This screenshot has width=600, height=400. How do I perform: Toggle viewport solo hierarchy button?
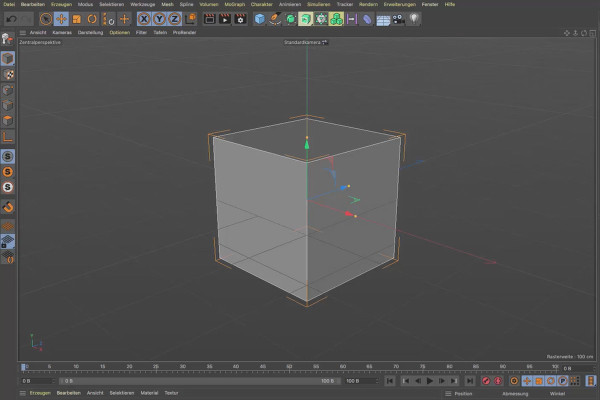[8, 187]
